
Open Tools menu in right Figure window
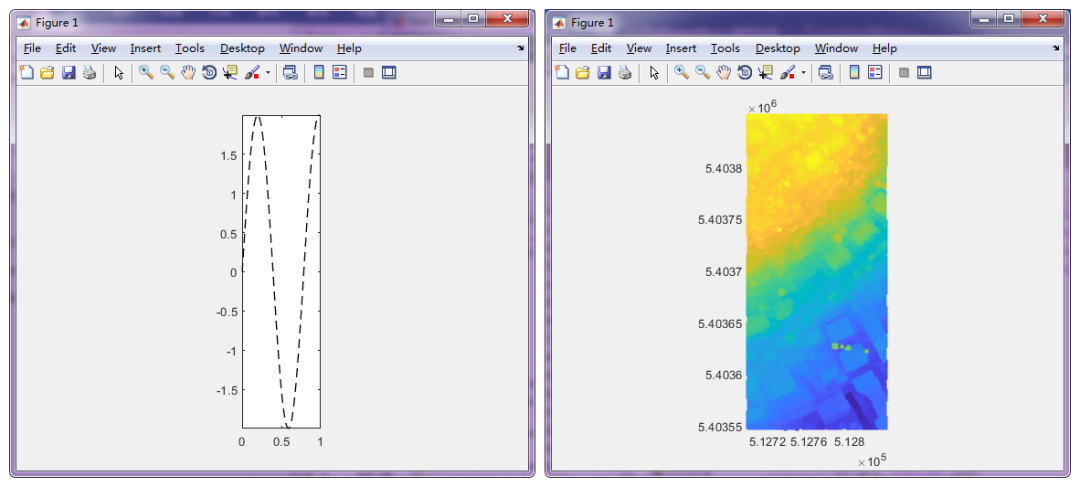(725, 48)
